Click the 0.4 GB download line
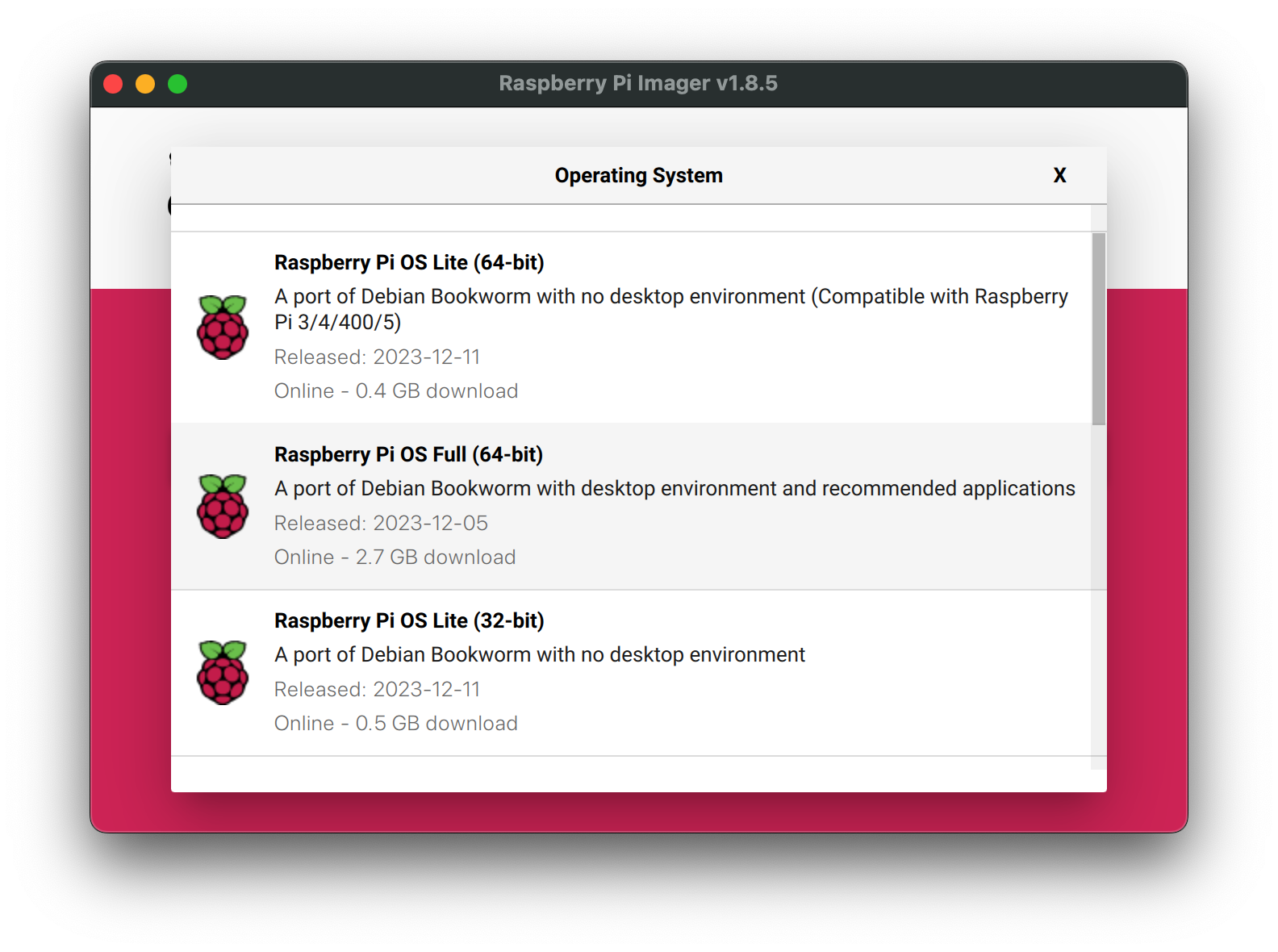The height and width of the screenshot is (952, 1278). tap(396, 390)
